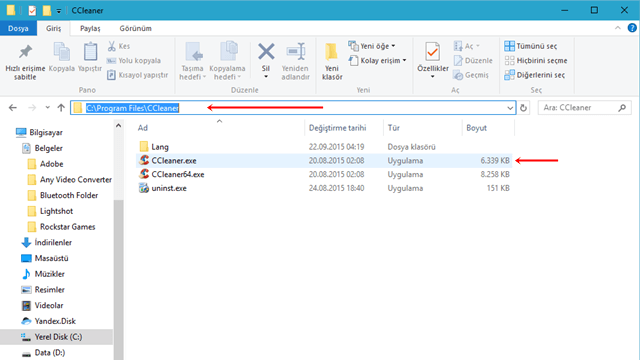Open the Taşıma hedefi move-to menu
This screenshot has width=640, height=360.
point(192,61)
